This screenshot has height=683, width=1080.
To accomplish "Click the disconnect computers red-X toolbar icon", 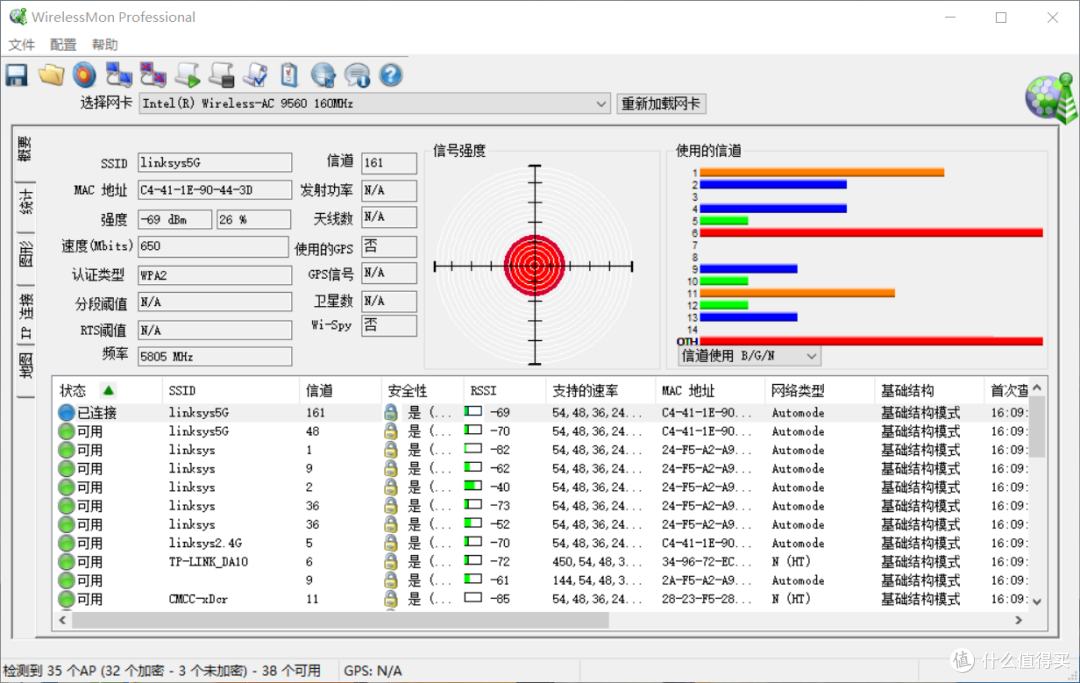I will pos(153,75).
